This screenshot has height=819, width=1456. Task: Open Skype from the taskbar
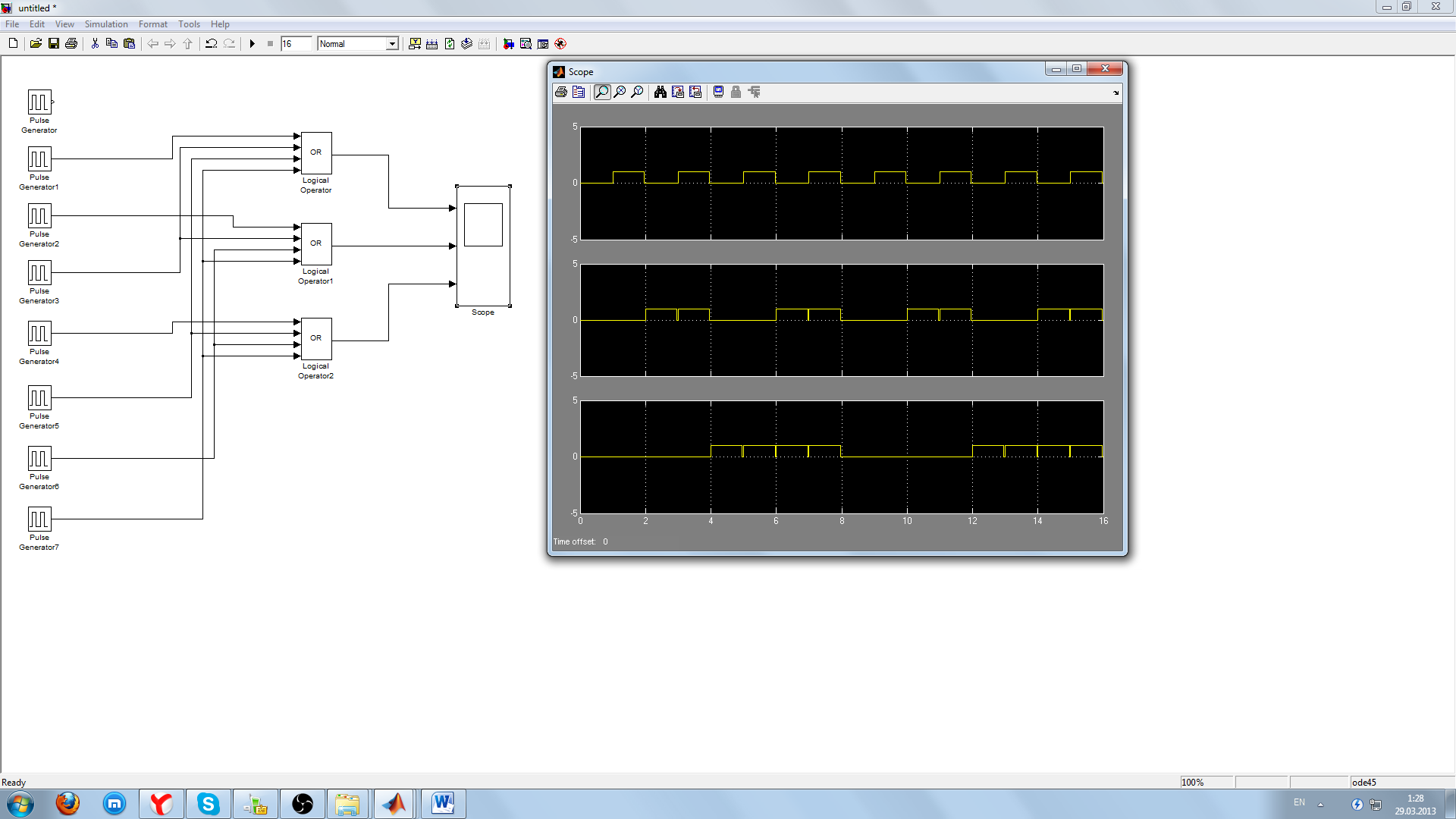tap(209, 804)
